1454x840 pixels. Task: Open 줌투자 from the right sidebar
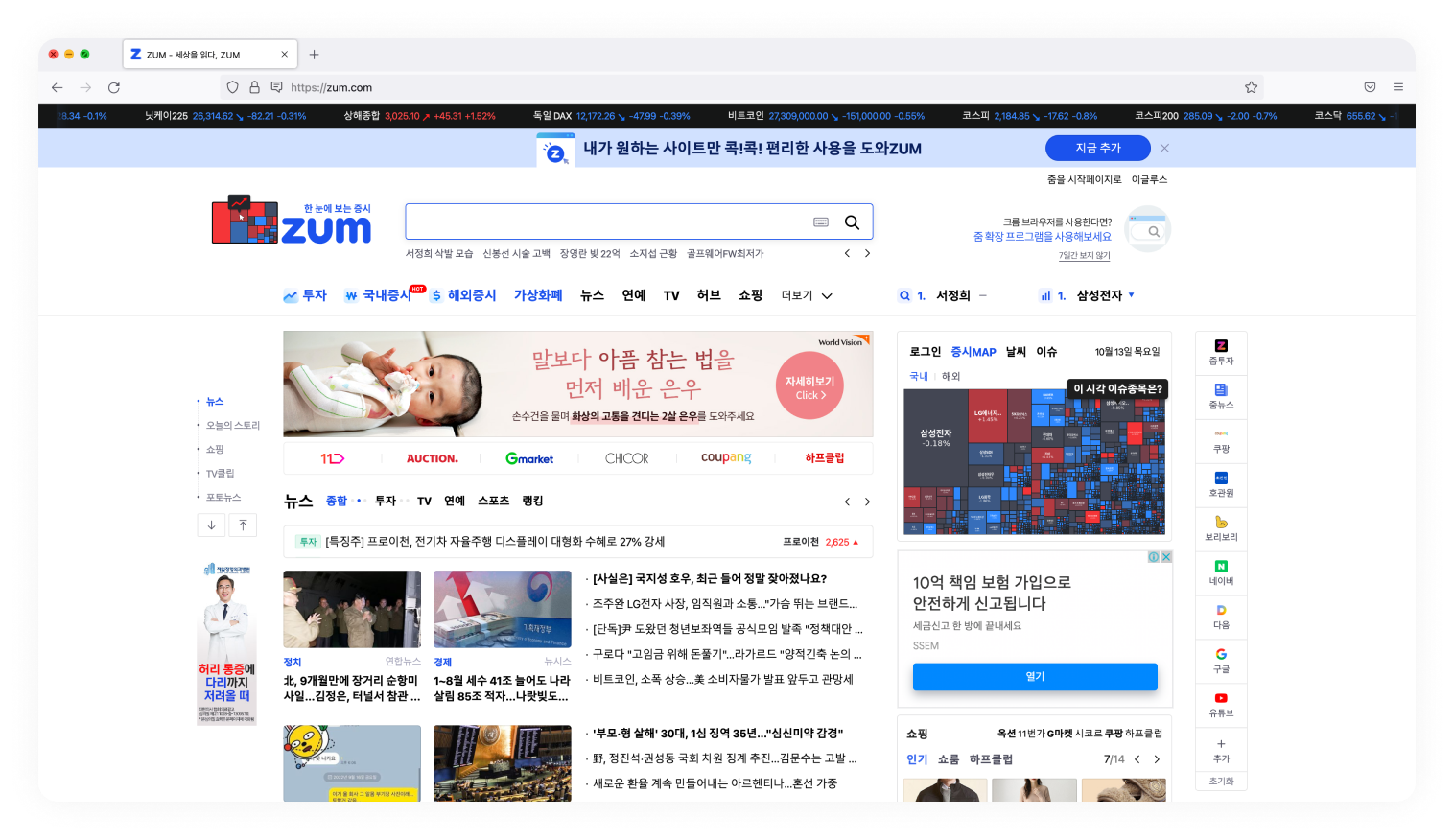pyautogui.click(x=1221, y=352)
